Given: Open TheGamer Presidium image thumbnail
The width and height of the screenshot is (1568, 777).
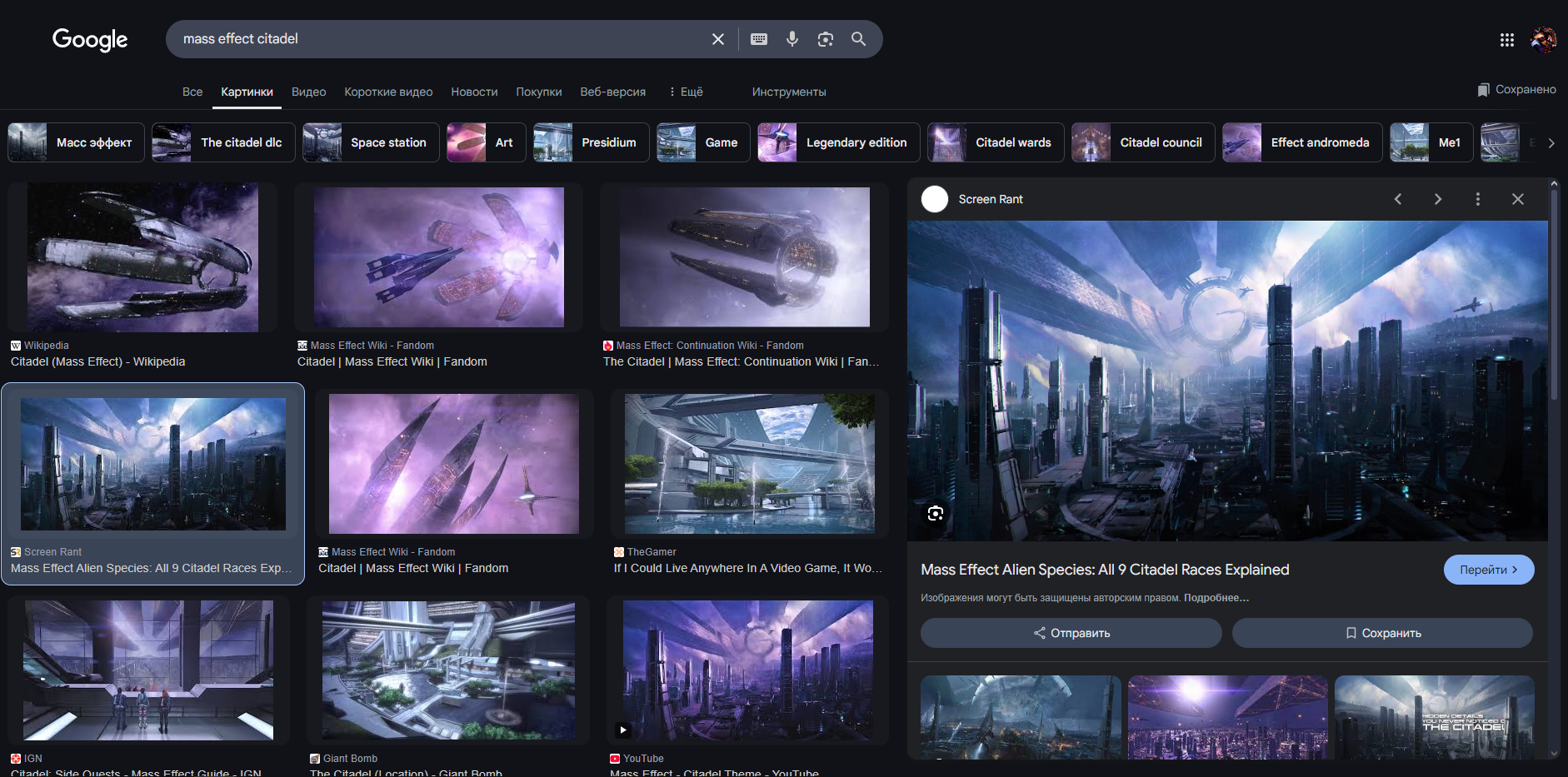Looking at the screenshot, I should tap(750, 464).
